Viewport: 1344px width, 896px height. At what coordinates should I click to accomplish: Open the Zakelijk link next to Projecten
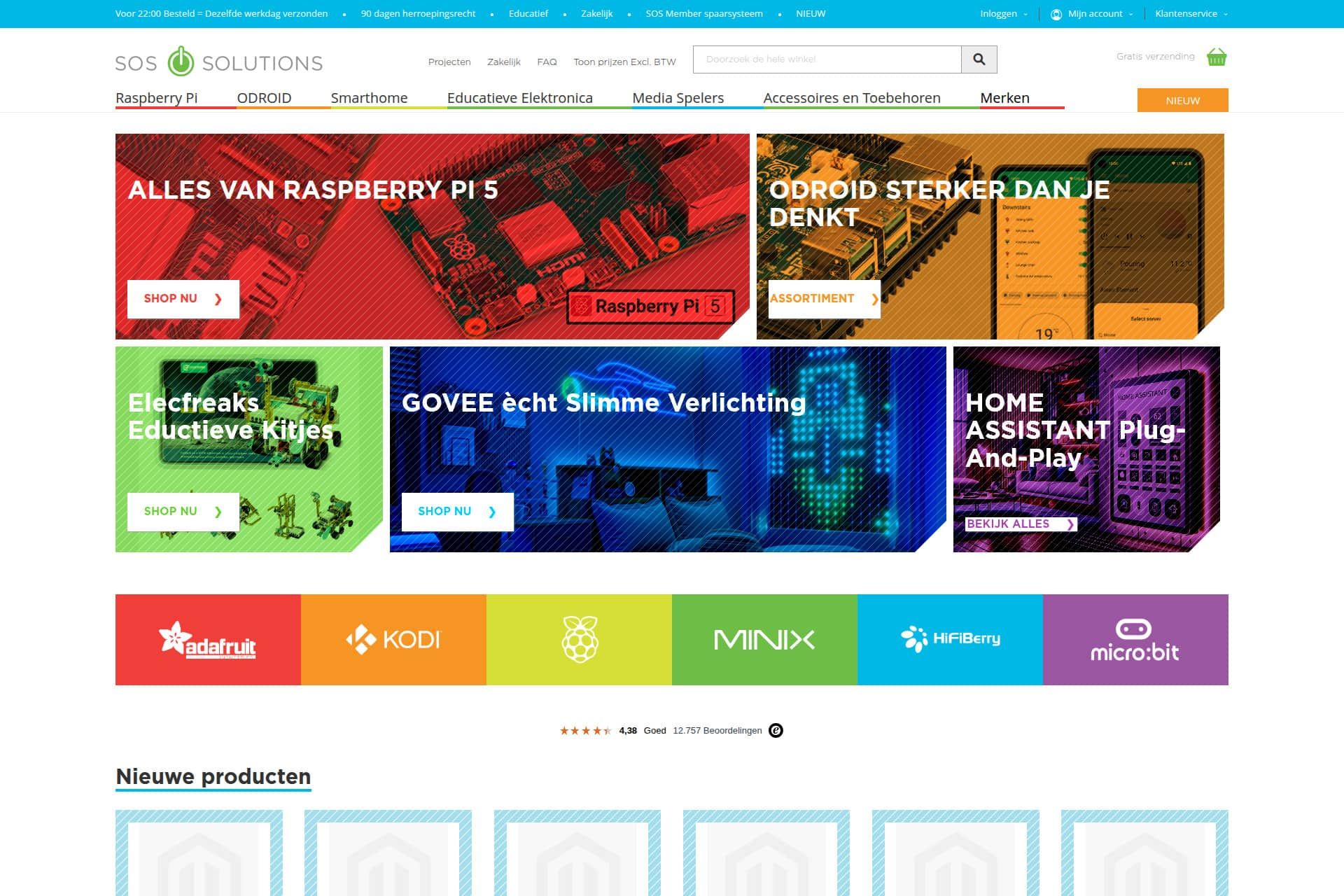click(x=504, y=62)
